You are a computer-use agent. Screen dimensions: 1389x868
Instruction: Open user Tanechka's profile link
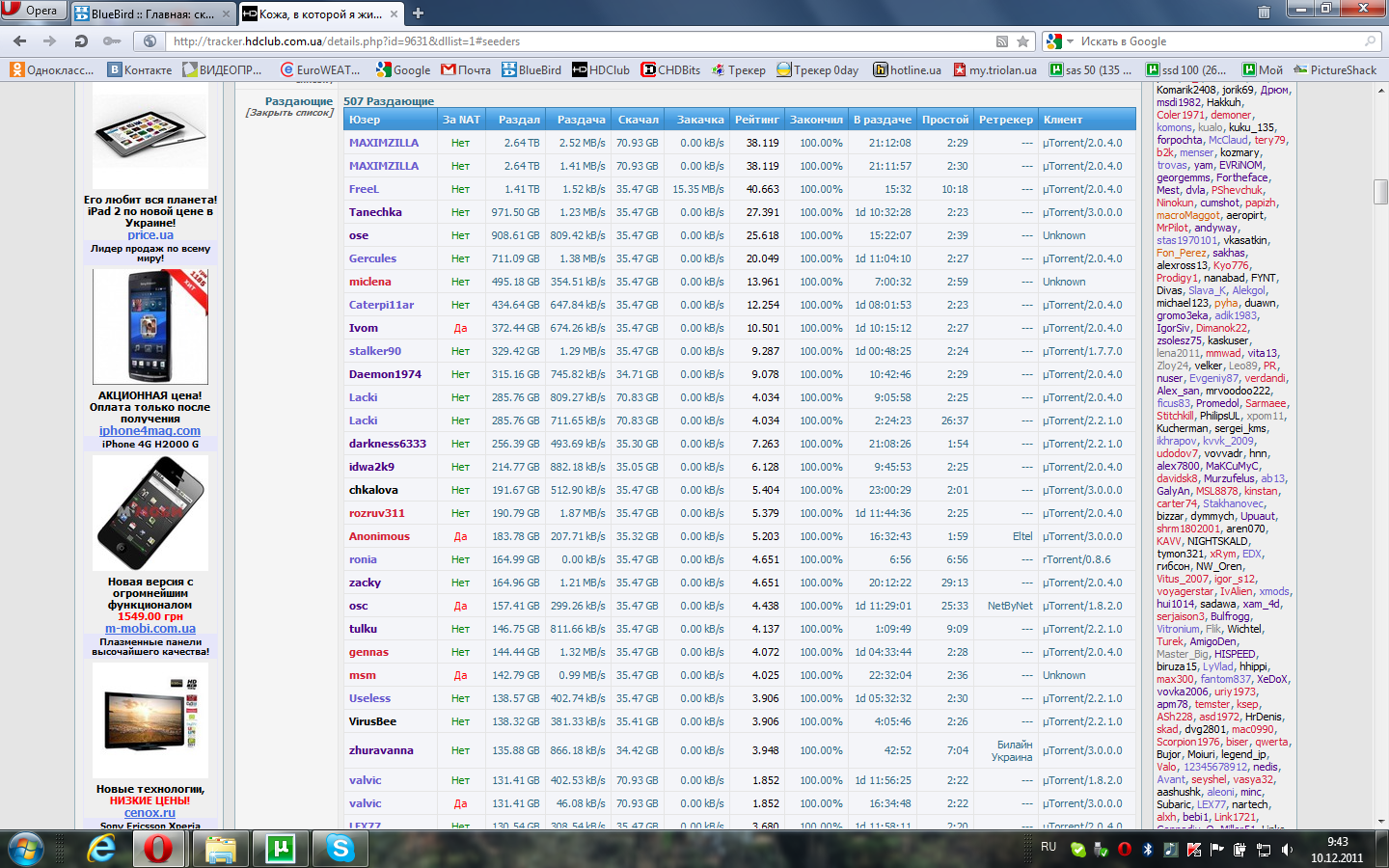tap(375, 212)
